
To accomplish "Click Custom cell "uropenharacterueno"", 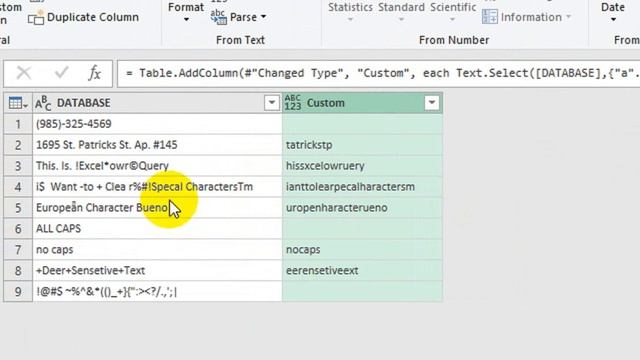I will pos(362,207).
